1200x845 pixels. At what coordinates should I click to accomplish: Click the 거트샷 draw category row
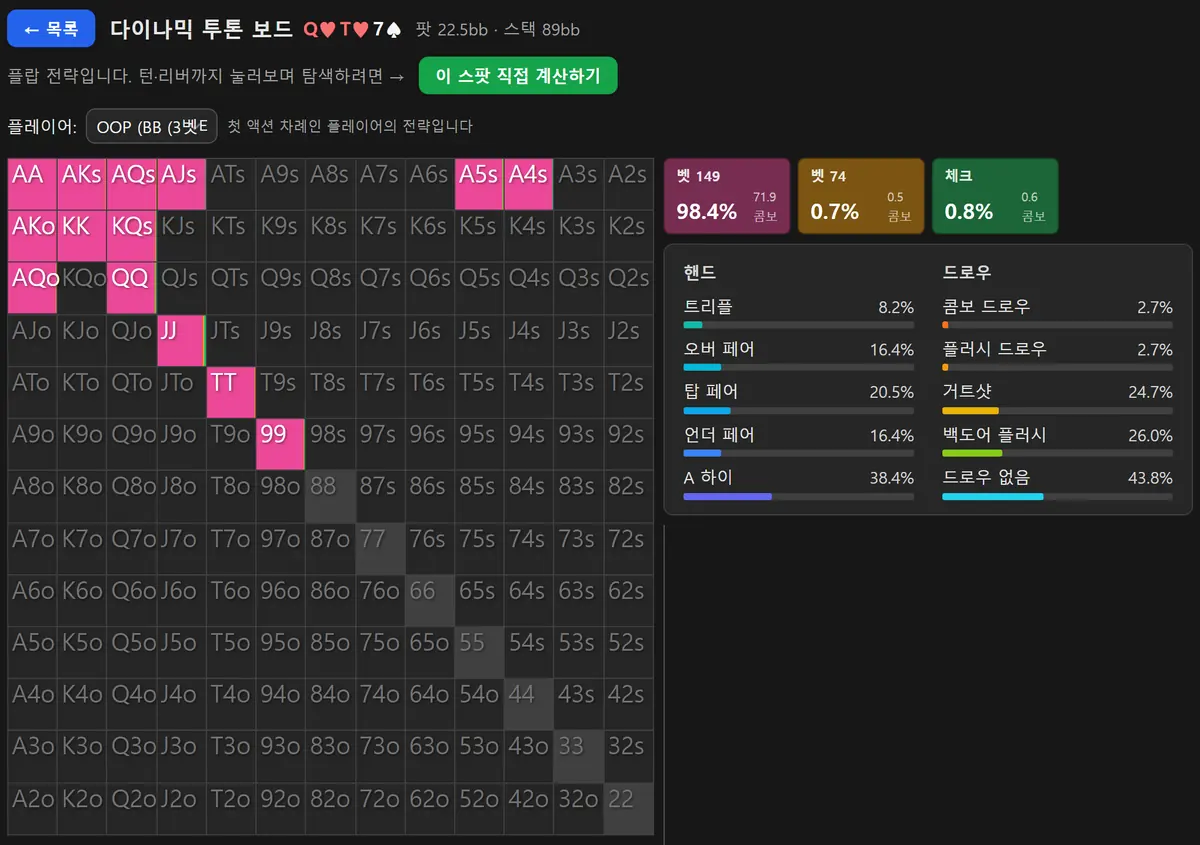1057,399
